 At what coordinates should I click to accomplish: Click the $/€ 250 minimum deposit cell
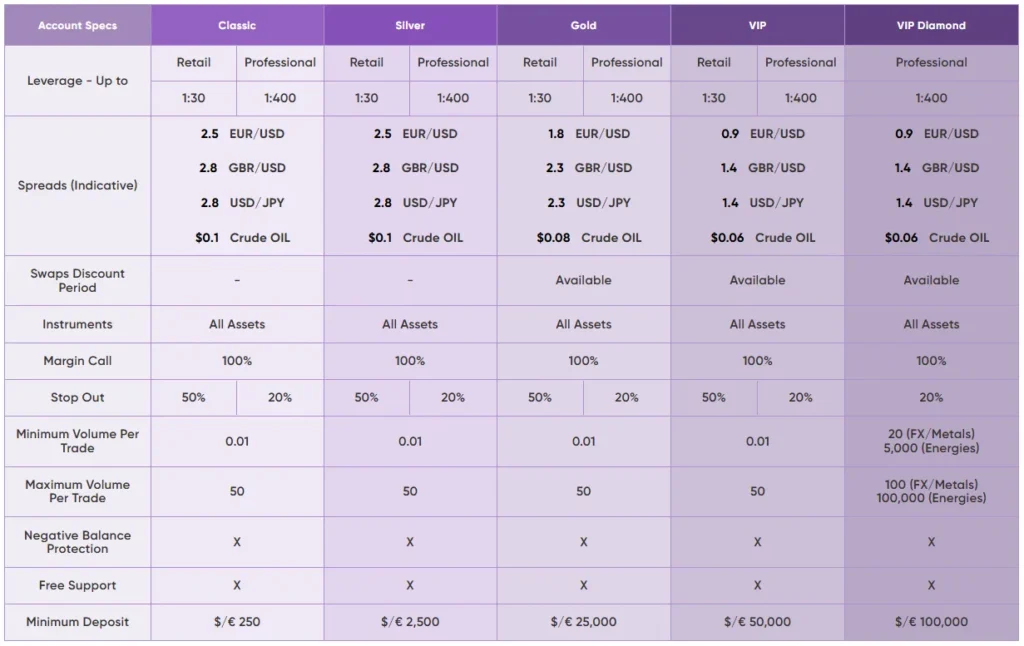tap(237, 622)
